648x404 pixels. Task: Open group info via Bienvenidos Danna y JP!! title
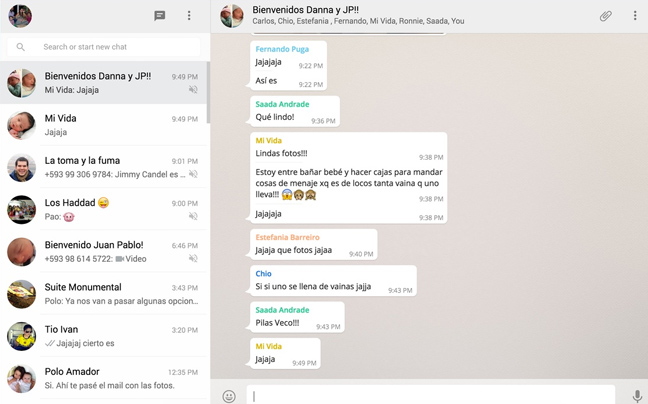point(305,10)
